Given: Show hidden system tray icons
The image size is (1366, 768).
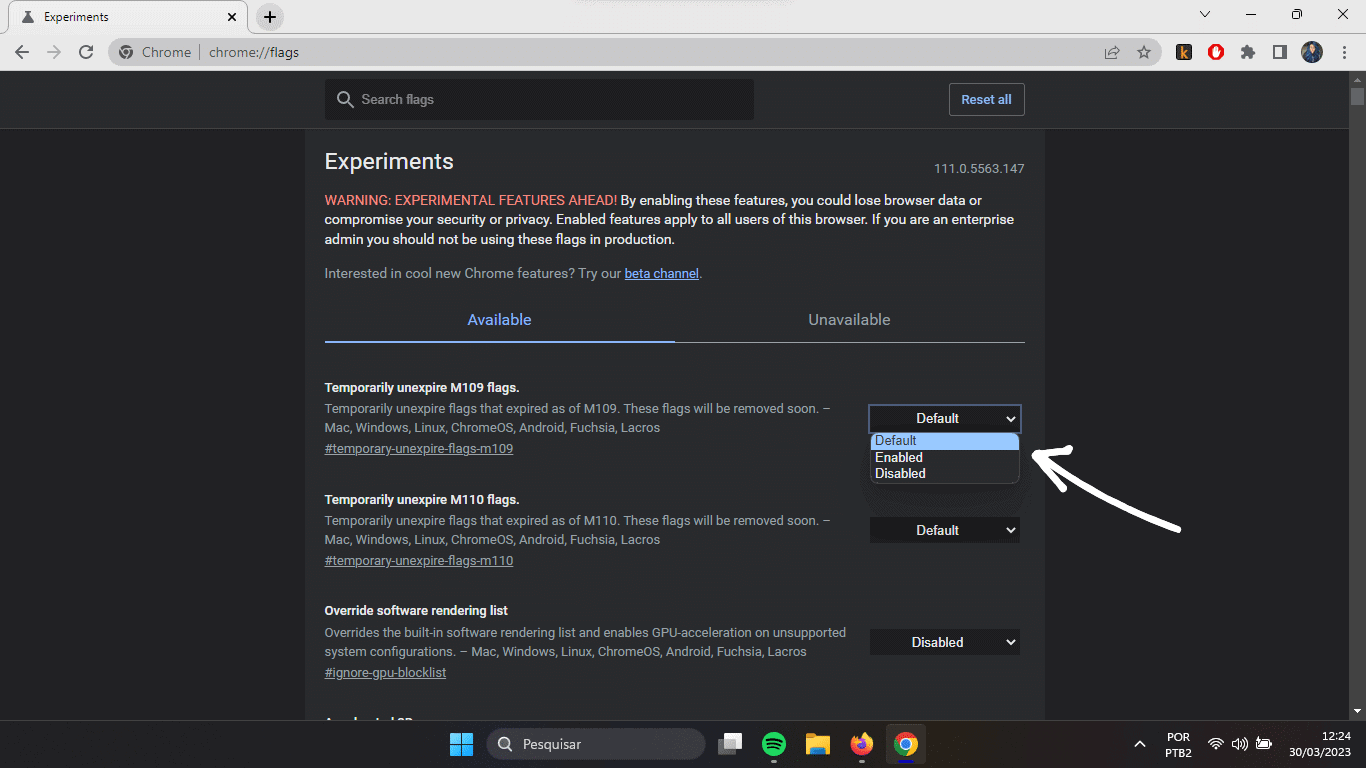Looking at the screenshot, I should click(x=1140, y=744).
